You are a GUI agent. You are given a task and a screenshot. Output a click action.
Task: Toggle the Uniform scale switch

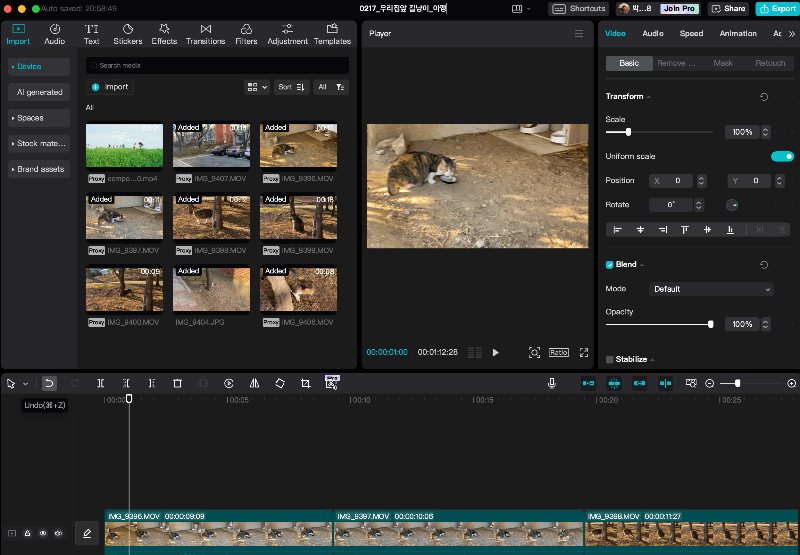[782, 156]
